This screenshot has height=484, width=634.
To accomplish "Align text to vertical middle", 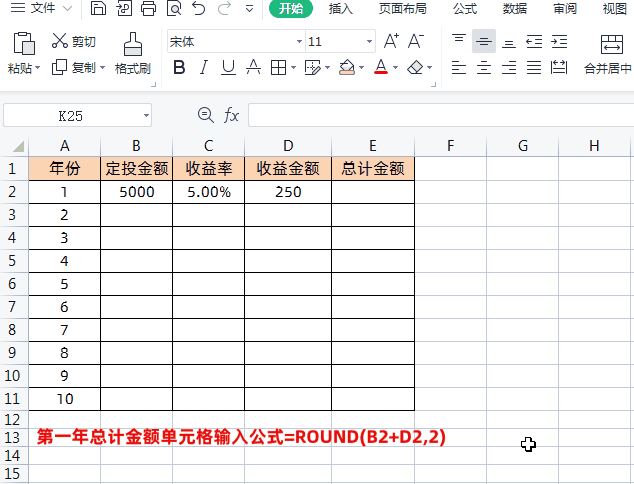I will tap(484, 41).
